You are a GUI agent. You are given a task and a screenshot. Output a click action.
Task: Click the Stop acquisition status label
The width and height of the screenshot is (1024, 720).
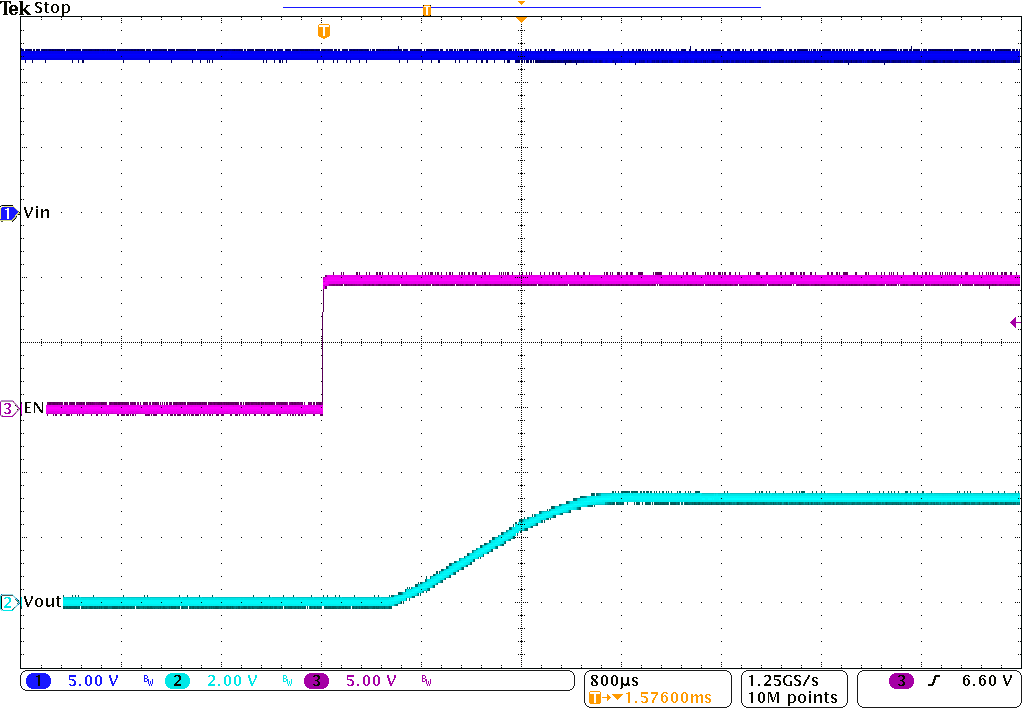click(x=53, y=8)
